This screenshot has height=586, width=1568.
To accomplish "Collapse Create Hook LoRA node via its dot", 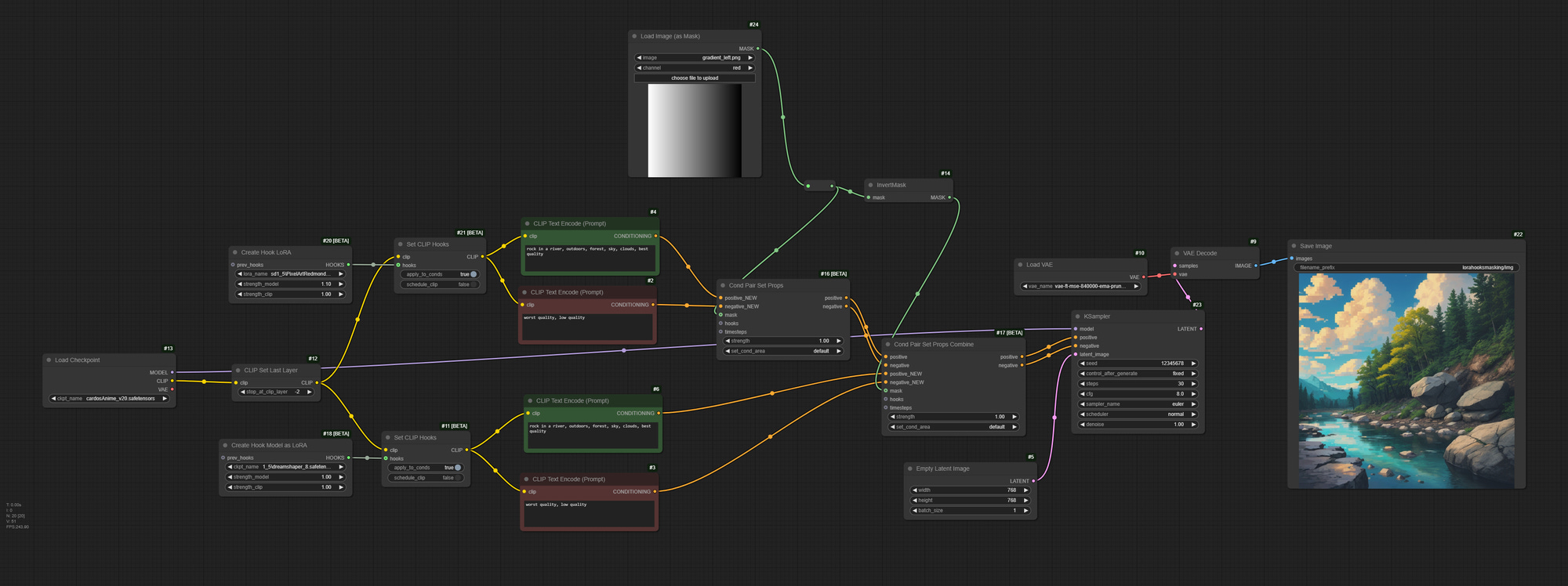I will [x=235, y=252].
